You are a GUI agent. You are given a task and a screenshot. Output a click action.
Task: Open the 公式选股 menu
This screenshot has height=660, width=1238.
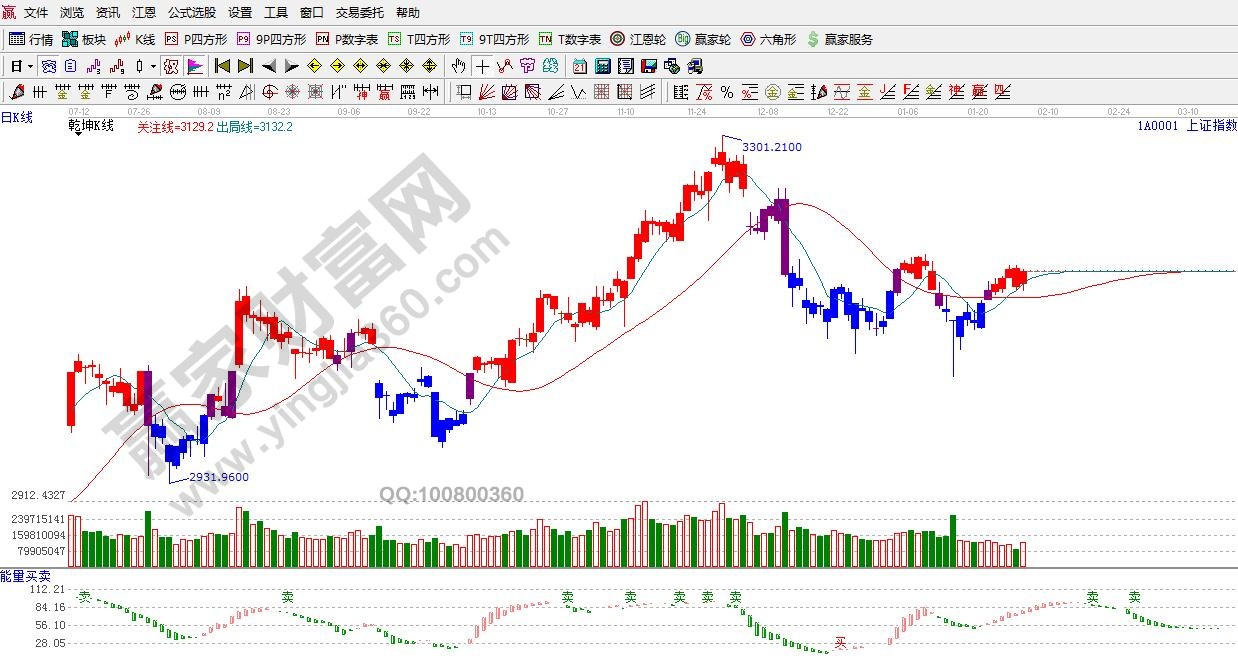pyautogui.click(x=191, y=13)
